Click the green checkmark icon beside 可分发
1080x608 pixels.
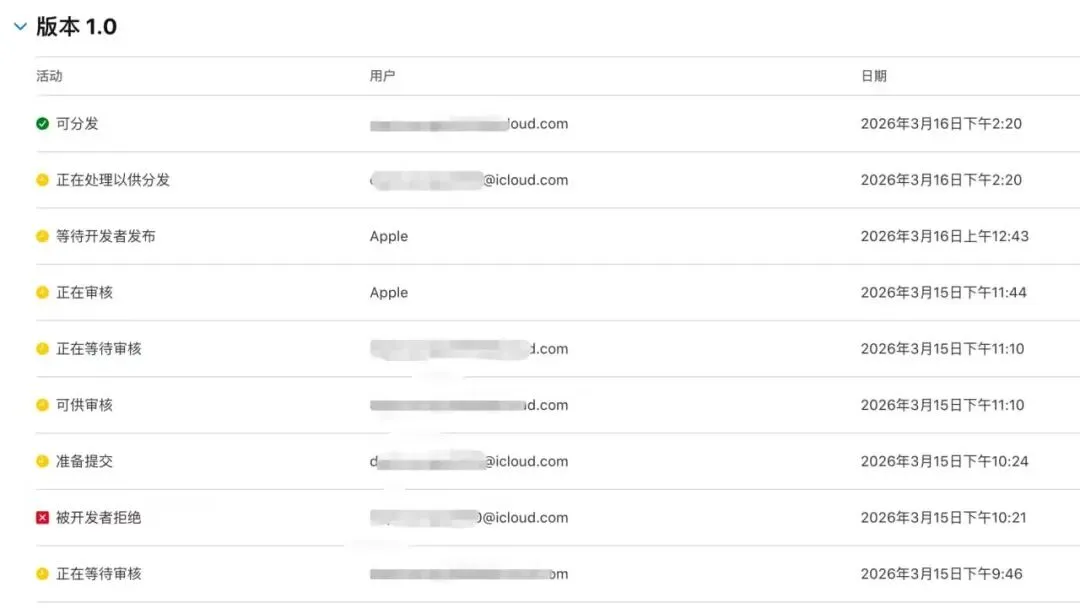[x=42, y=124]
